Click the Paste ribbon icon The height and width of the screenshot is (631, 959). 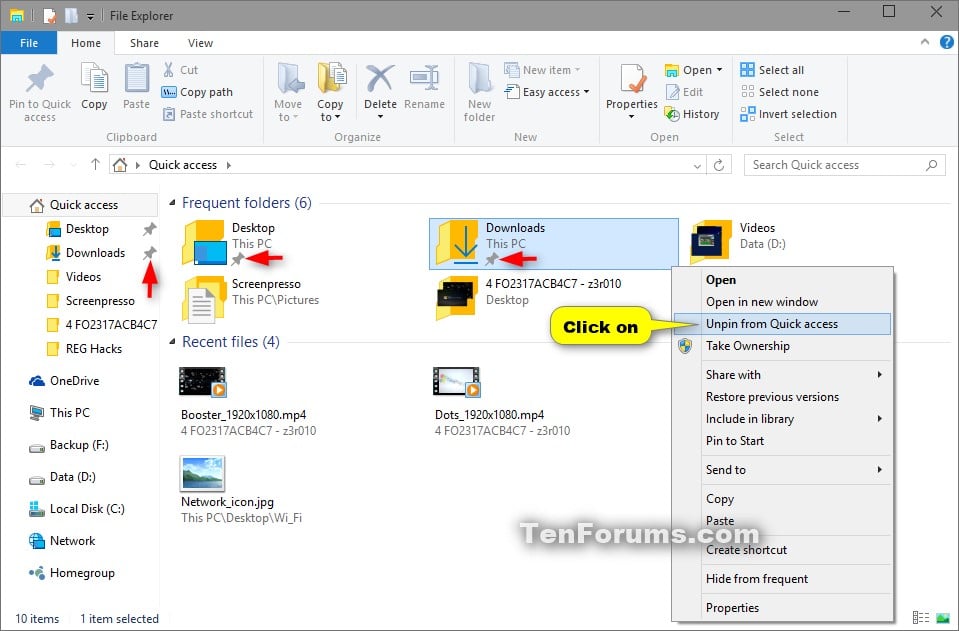[136, 87]
